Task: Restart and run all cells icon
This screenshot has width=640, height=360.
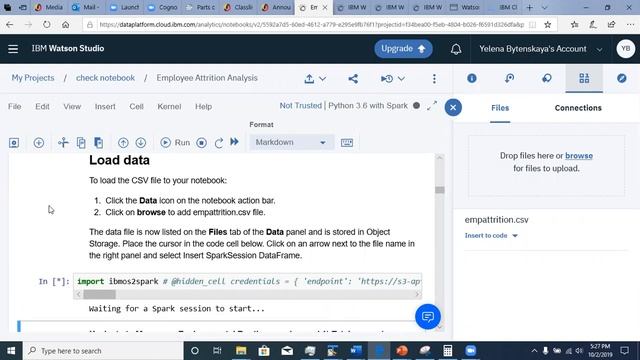Action: pos(234,142)
